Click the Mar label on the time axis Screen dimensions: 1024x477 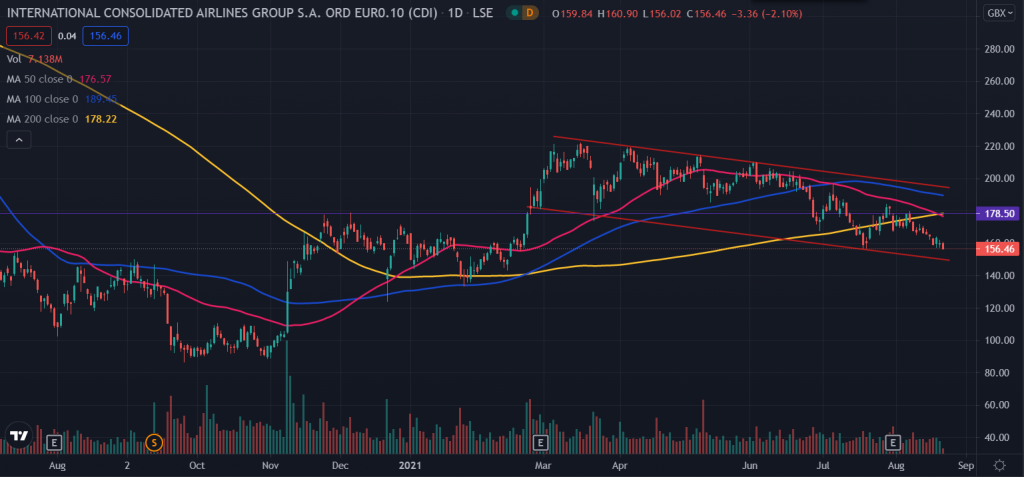coord(543,466)
